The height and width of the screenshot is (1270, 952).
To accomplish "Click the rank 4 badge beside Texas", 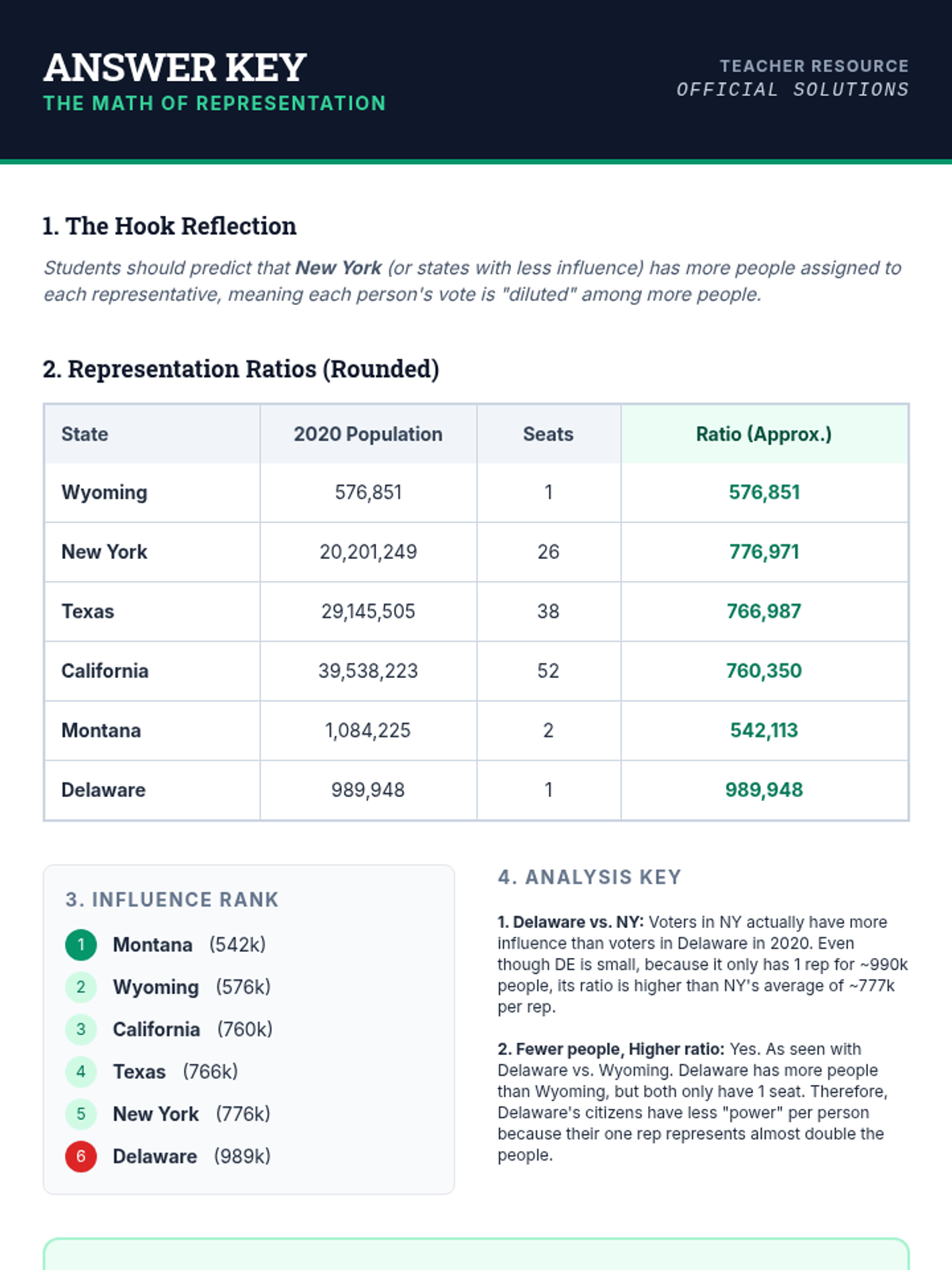I will coord(81,1072).
